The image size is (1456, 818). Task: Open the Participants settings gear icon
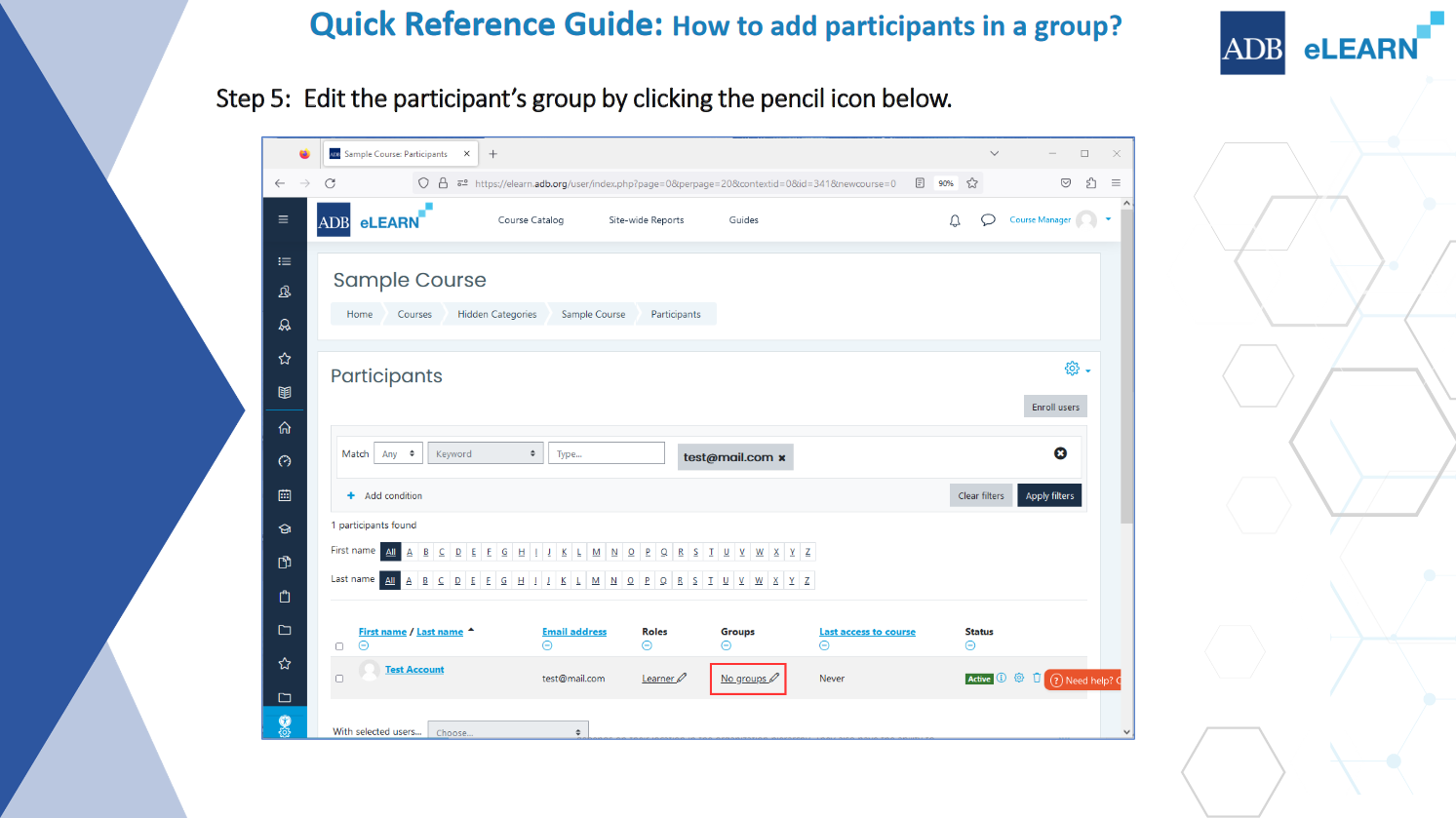(x=1072, y=369)
